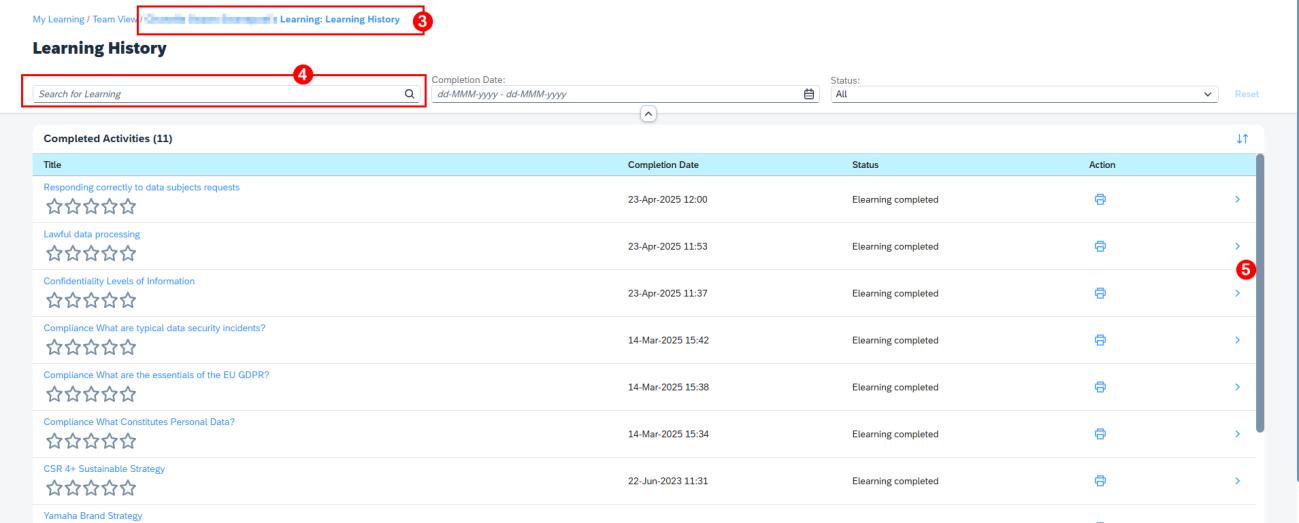Open the Status dropdown showing All
Screen dimensions: 1299x523
coord(1026,94)
